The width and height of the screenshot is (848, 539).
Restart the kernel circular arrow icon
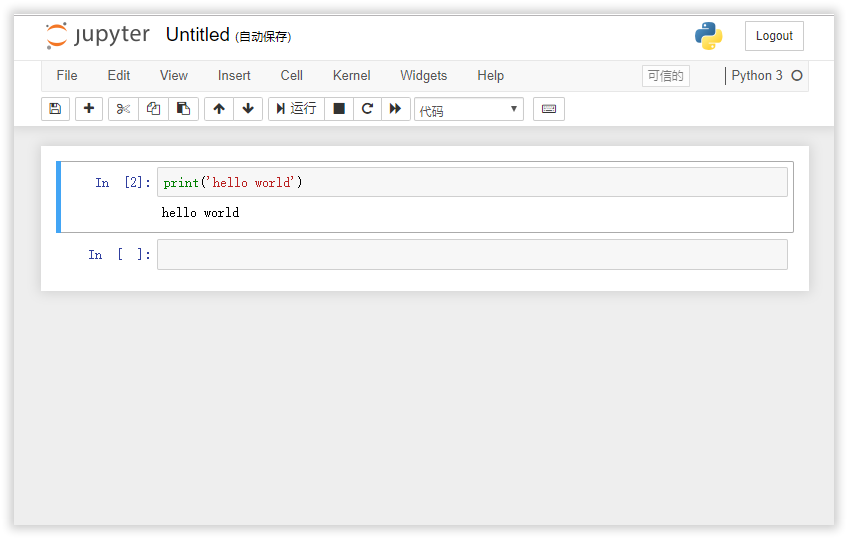point(367,109)
